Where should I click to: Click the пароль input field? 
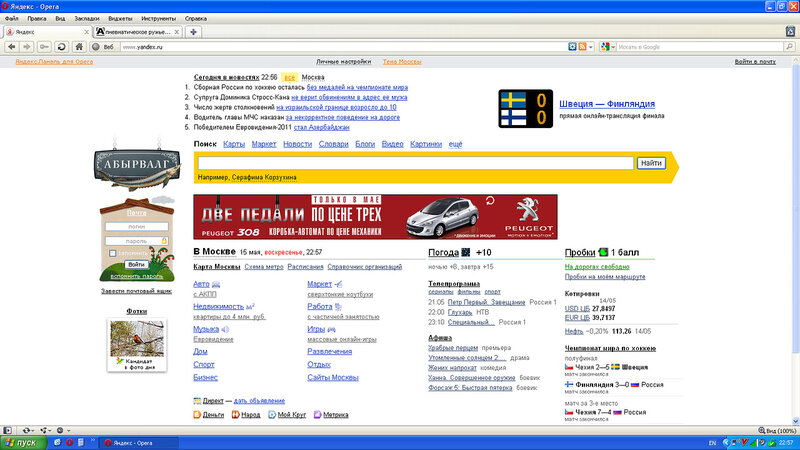coord(137,240)
